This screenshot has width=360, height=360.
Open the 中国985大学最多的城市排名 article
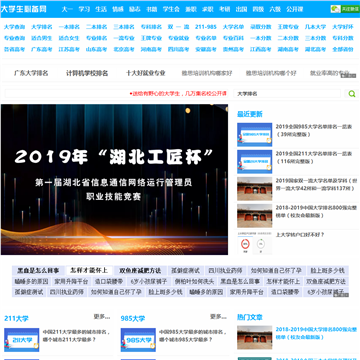[193, 336]
